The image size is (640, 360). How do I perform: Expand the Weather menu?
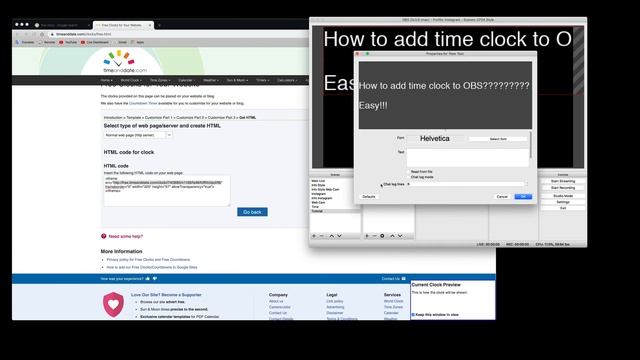211,80
